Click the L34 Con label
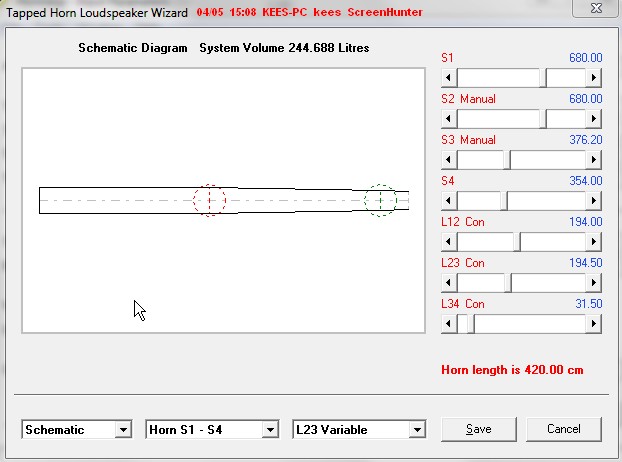622x462 pixels. [x=463, y=304]
